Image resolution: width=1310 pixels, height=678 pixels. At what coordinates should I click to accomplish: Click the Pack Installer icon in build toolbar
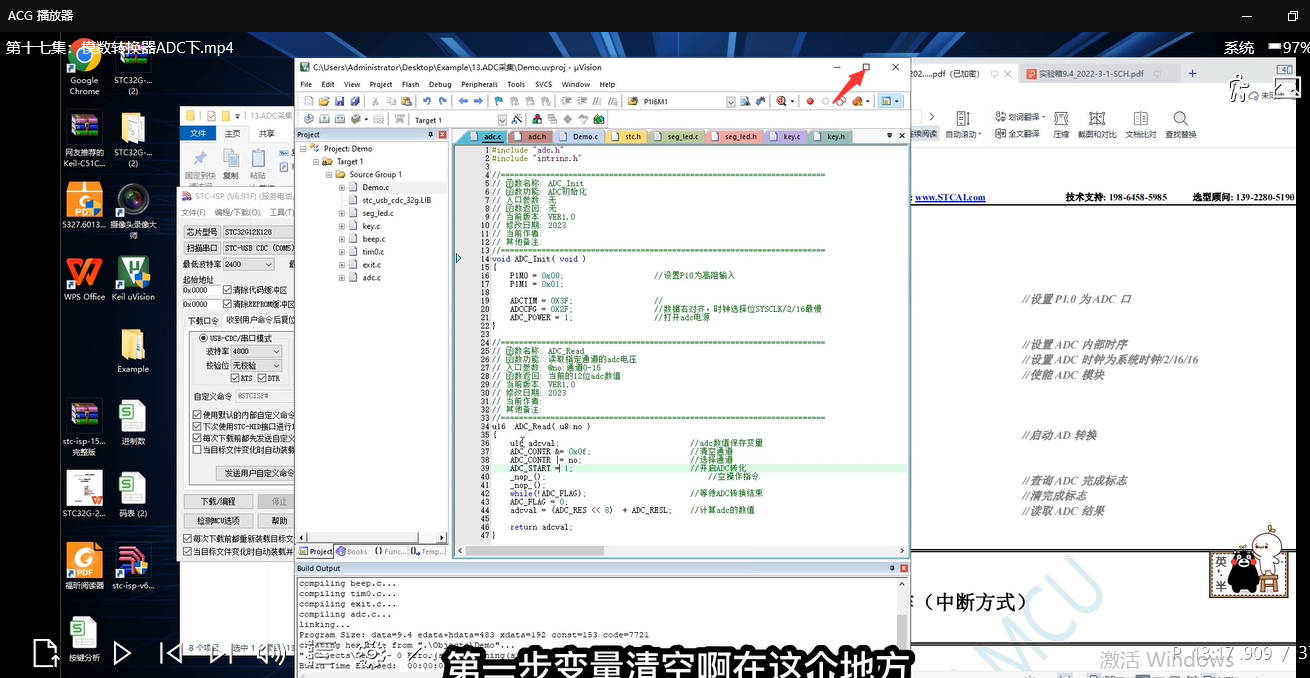pos(599,119)
